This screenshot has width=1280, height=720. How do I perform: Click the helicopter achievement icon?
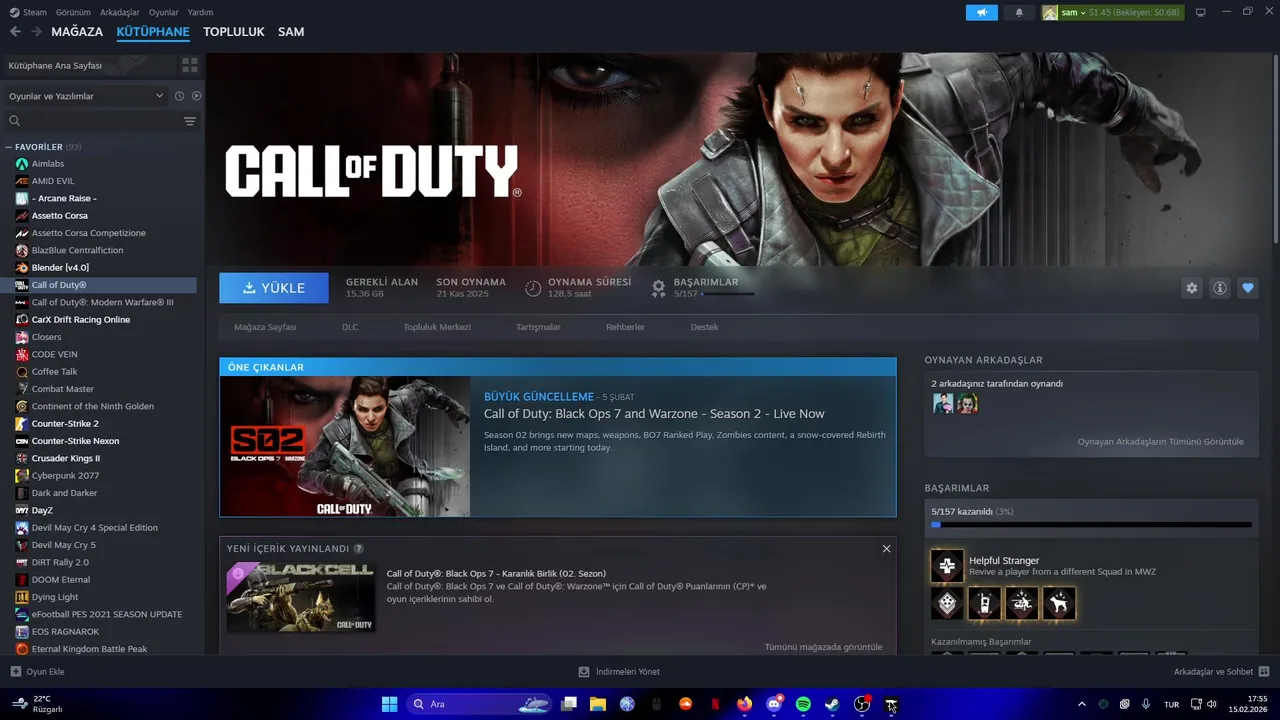1021,603
